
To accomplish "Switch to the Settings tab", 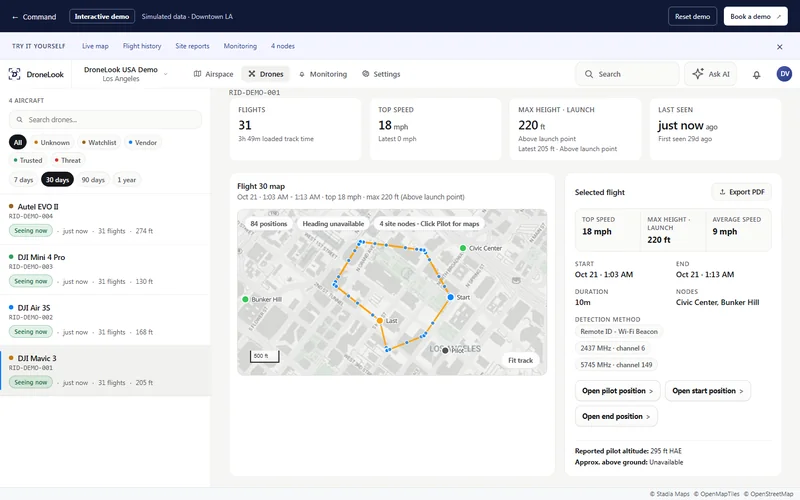I will [381, 74].
